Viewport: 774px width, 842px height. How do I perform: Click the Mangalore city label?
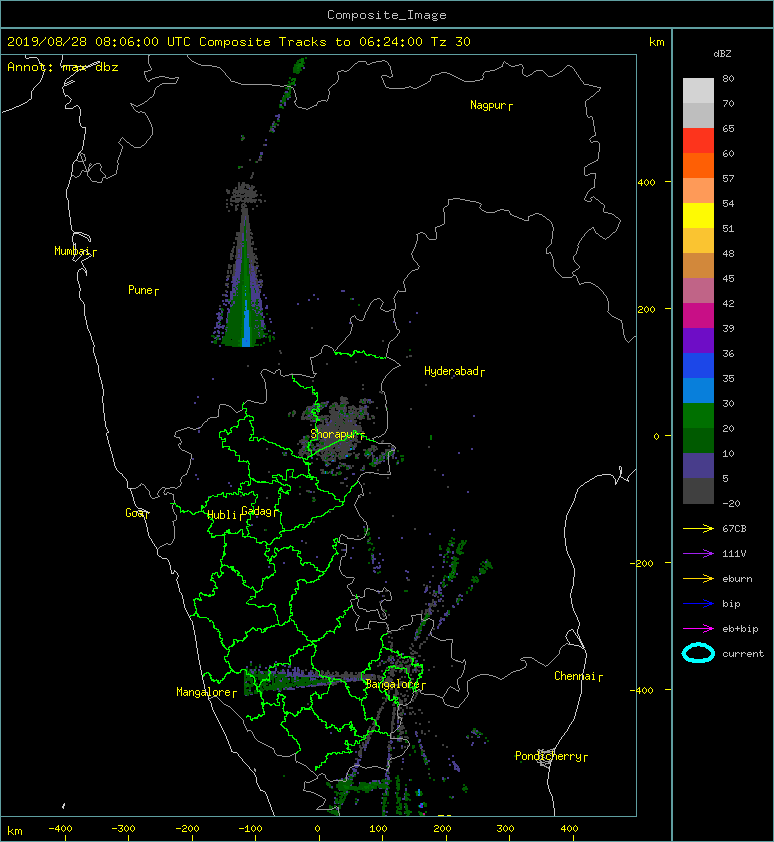[x=206, y=693]
